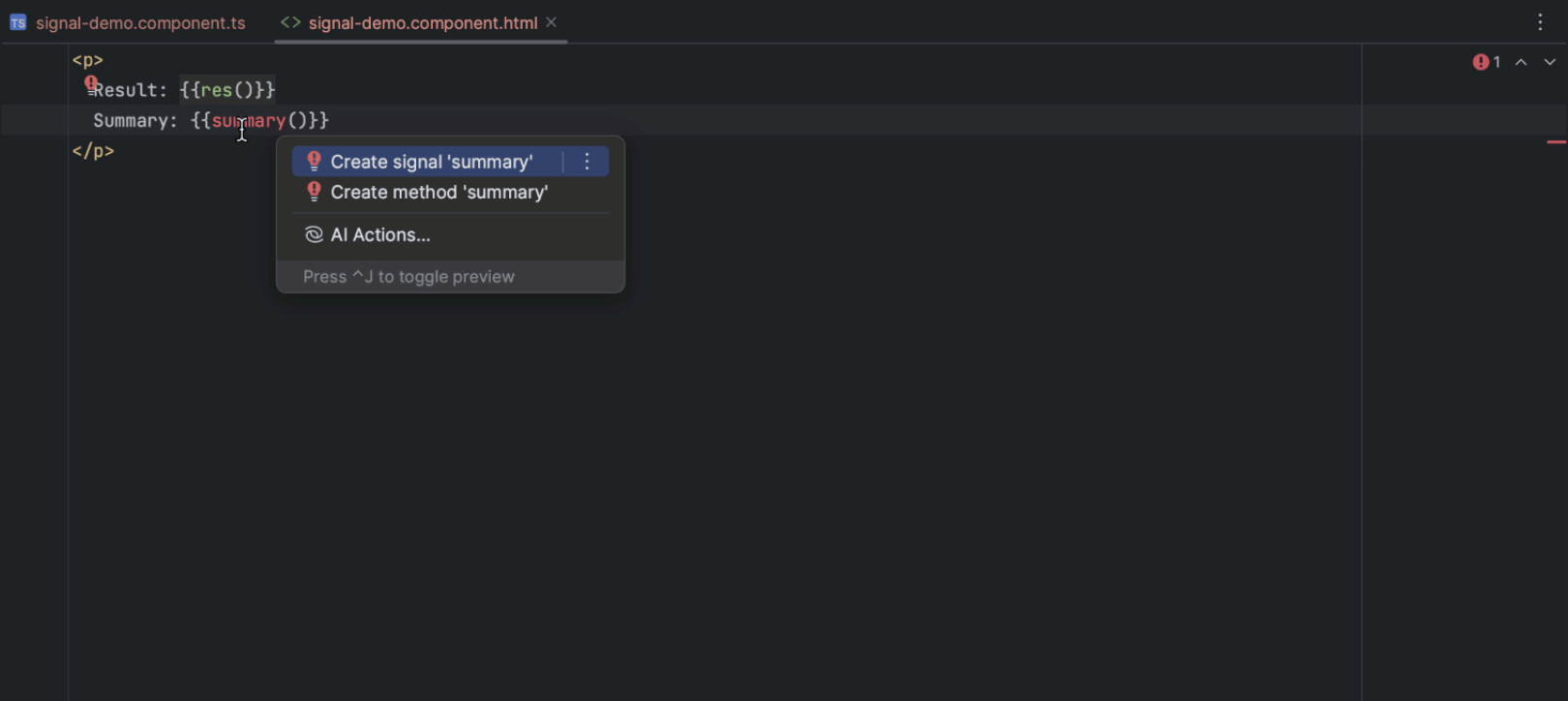The height and width of the screenshot is (701, 1568).
Task: Switch to signal-demo.component.ts tab
Action: [140, 22]
